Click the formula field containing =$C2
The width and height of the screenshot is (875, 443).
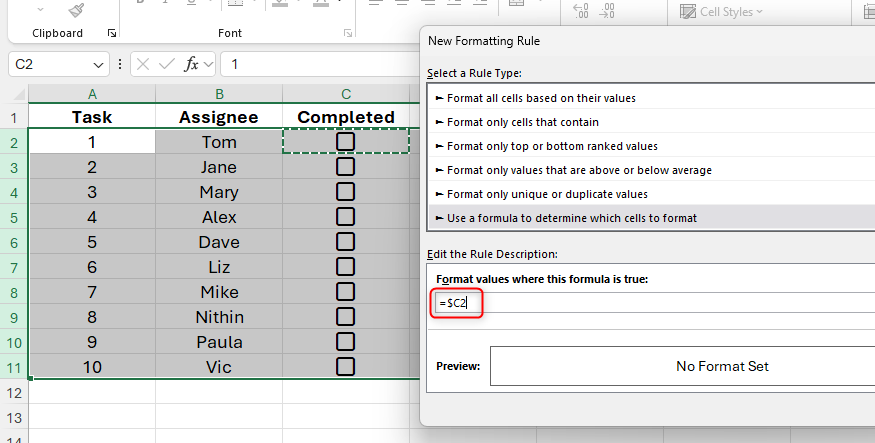[x=650, y=302]
